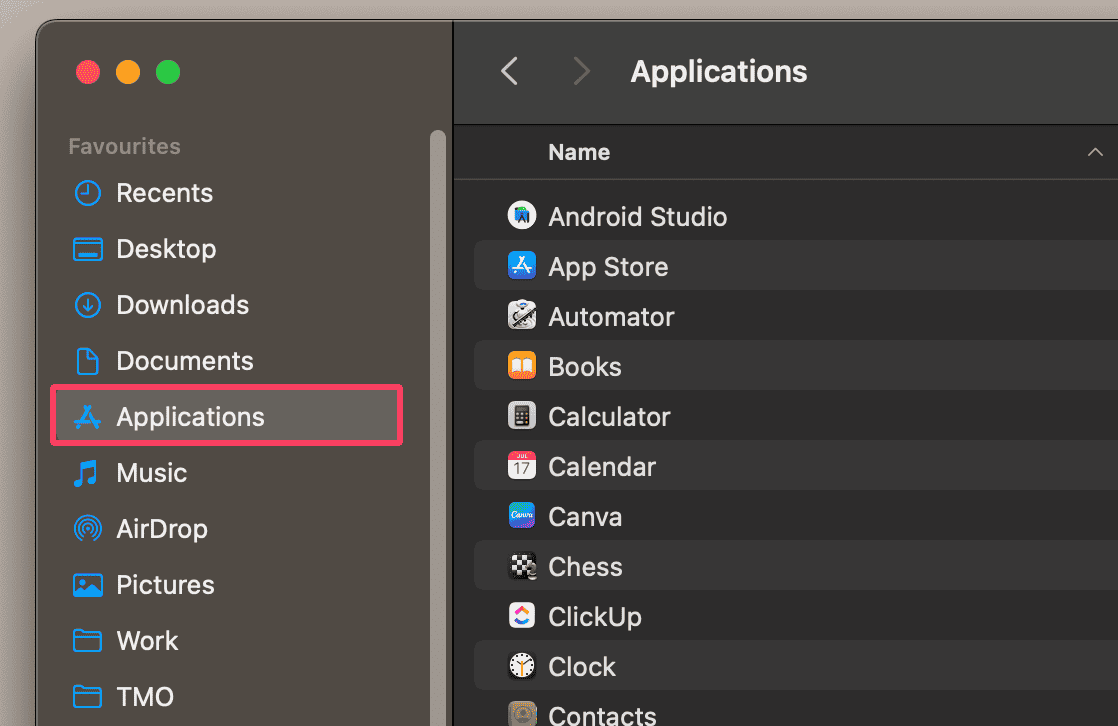Click the Clock app icon
The height and width of the screenshot is (726, 1118).
pyautogui.click(x=522, y=666)
